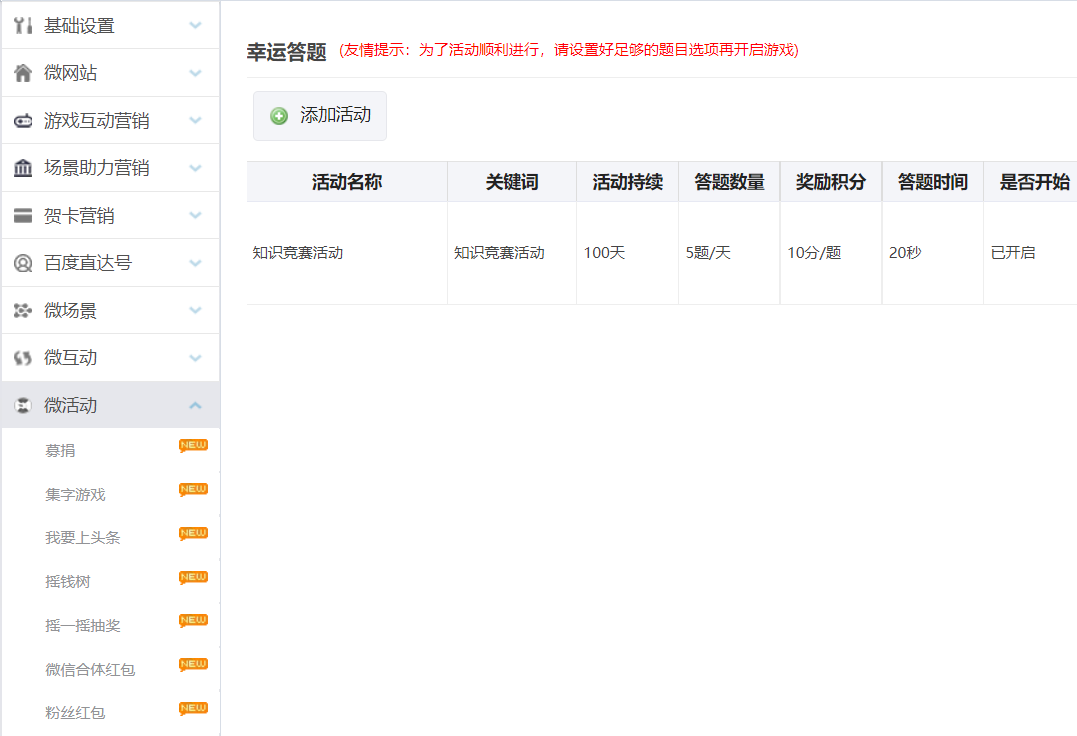Click the NEW badge next to 募捐
The height and width of the screenshot is (736, 1077).
pos(193,446)
